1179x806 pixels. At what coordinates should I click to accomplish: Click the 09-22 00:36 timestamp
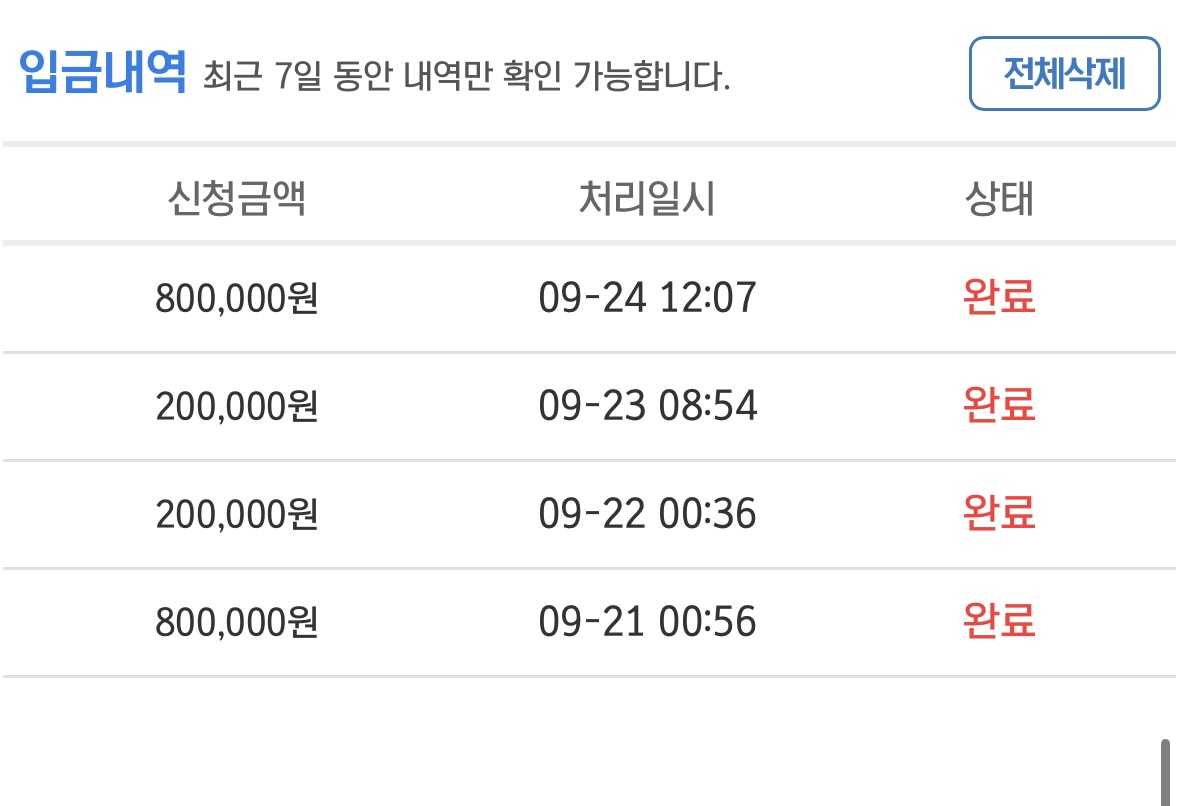647,514
